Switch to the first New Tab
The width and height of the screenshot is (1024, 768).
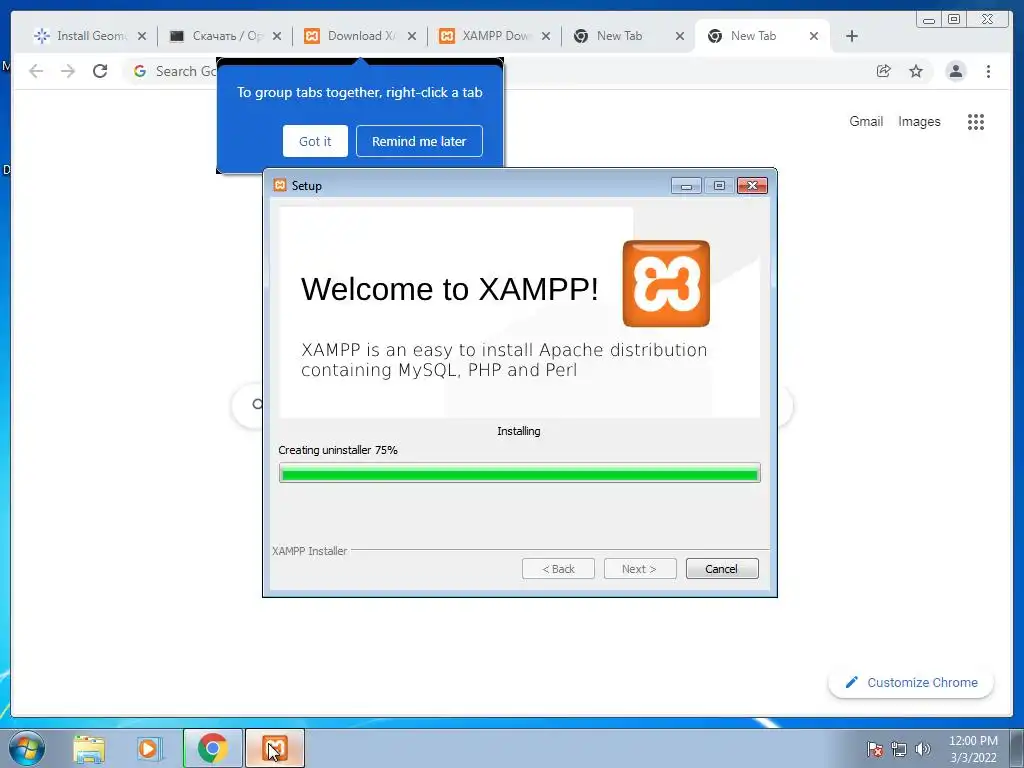click(620, 36)
